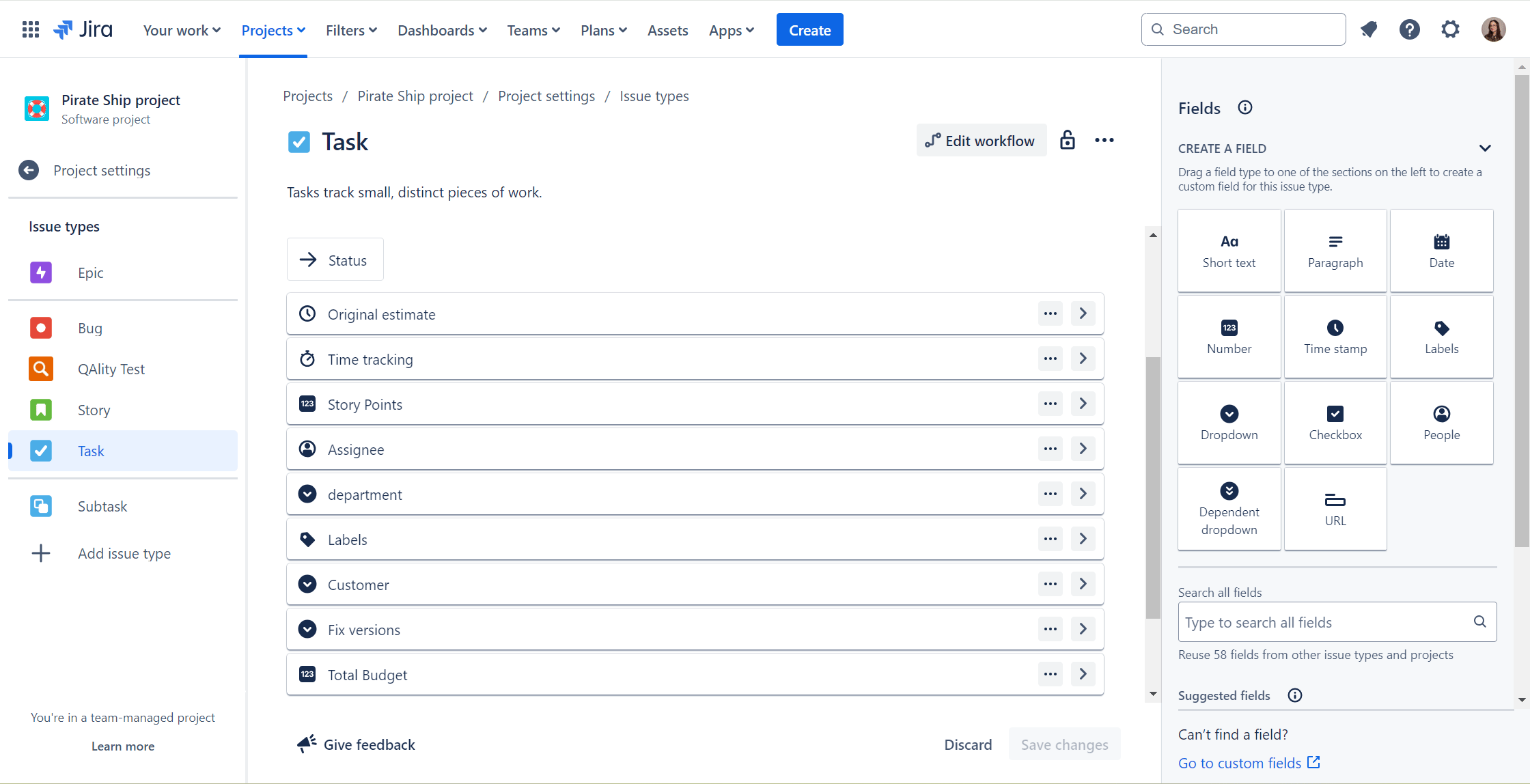Click the lock icon beside Edit workflow
Viewport: 1530px width, 784px height.
[1068, 140]
